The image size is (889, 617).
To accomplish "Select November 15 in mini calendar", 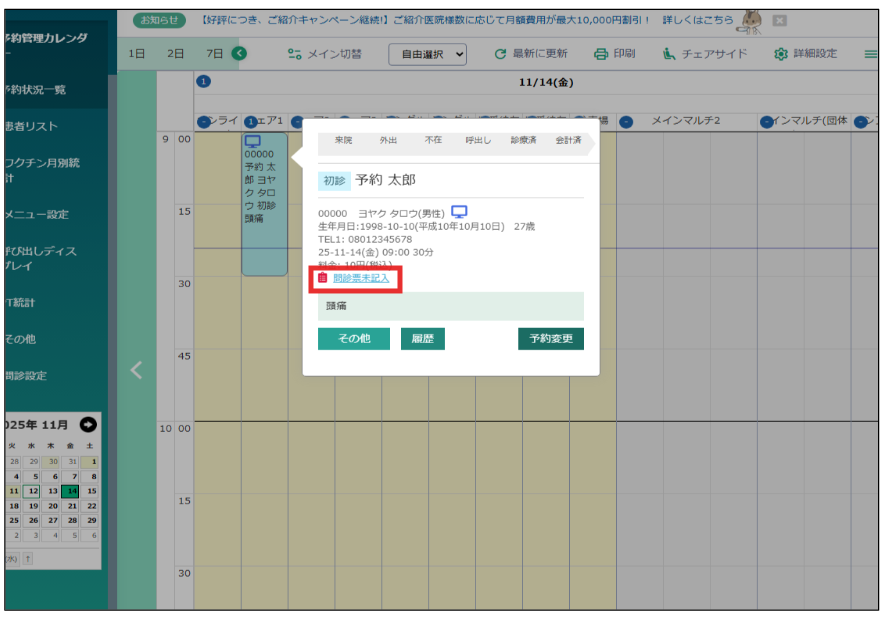I will (x=91, y=491).
